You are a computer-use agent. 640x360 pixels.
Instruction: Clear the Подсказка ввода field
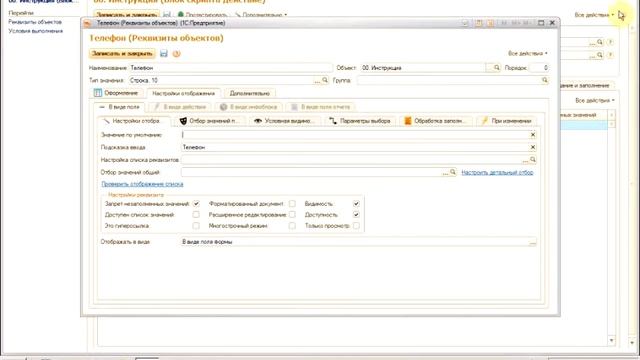pyautogui.click(x=533, y=147)
